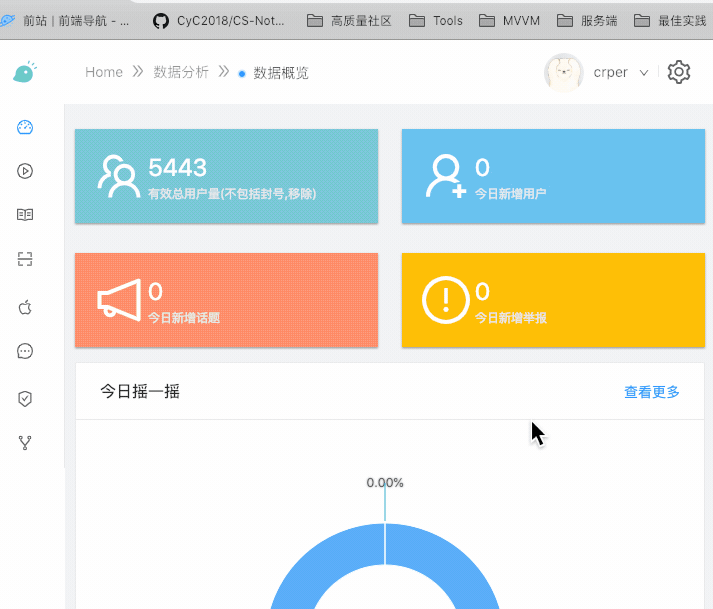Open the open-book sidebar icon
This screenshot has width=713, height=609.
pyautogui.click(x=25, y=215)
